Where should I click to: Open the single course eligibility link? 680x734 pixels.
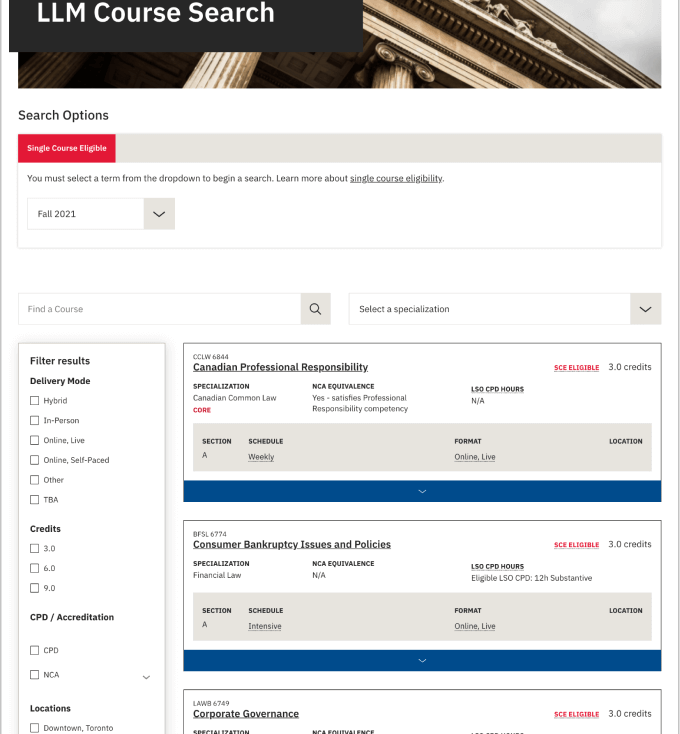pos(396,178)
